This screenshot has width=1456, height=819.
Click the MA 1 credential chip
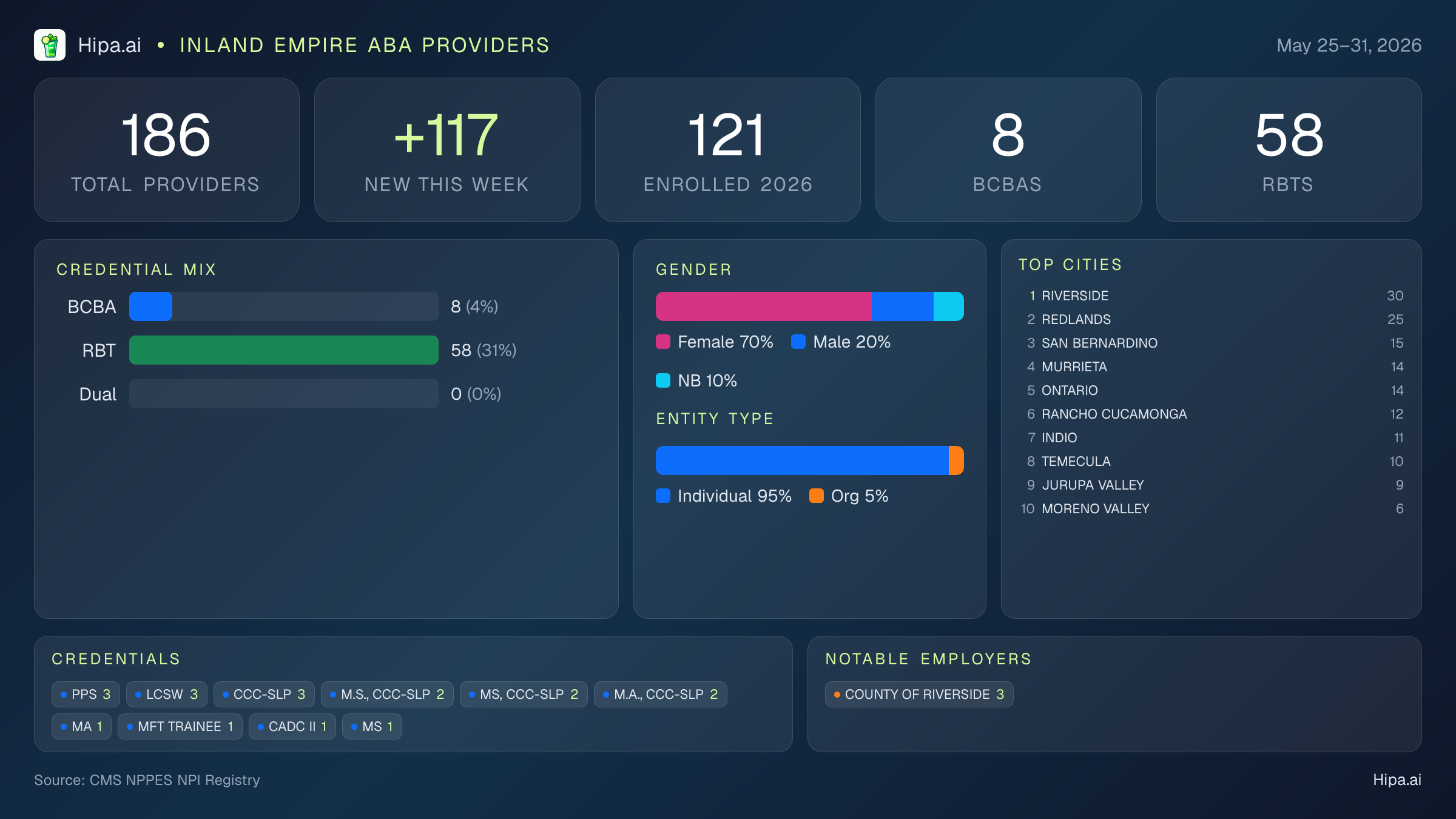click(x=81, y=726)
